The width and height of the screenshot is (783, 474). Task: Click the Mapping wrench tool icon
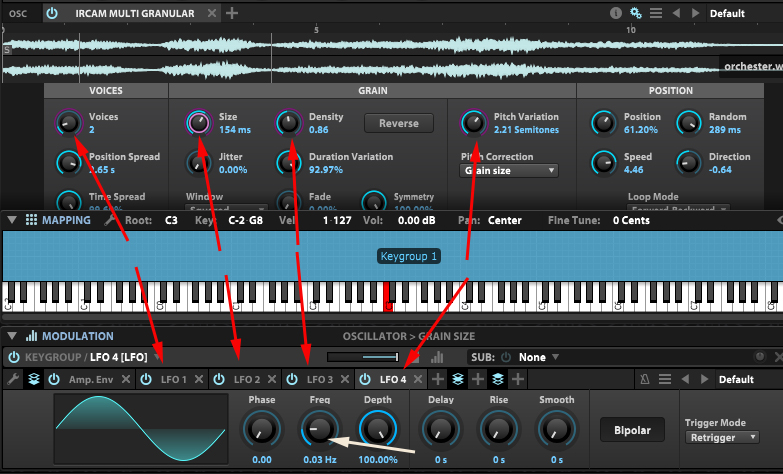pyautogui.click(x=109, y=220)
